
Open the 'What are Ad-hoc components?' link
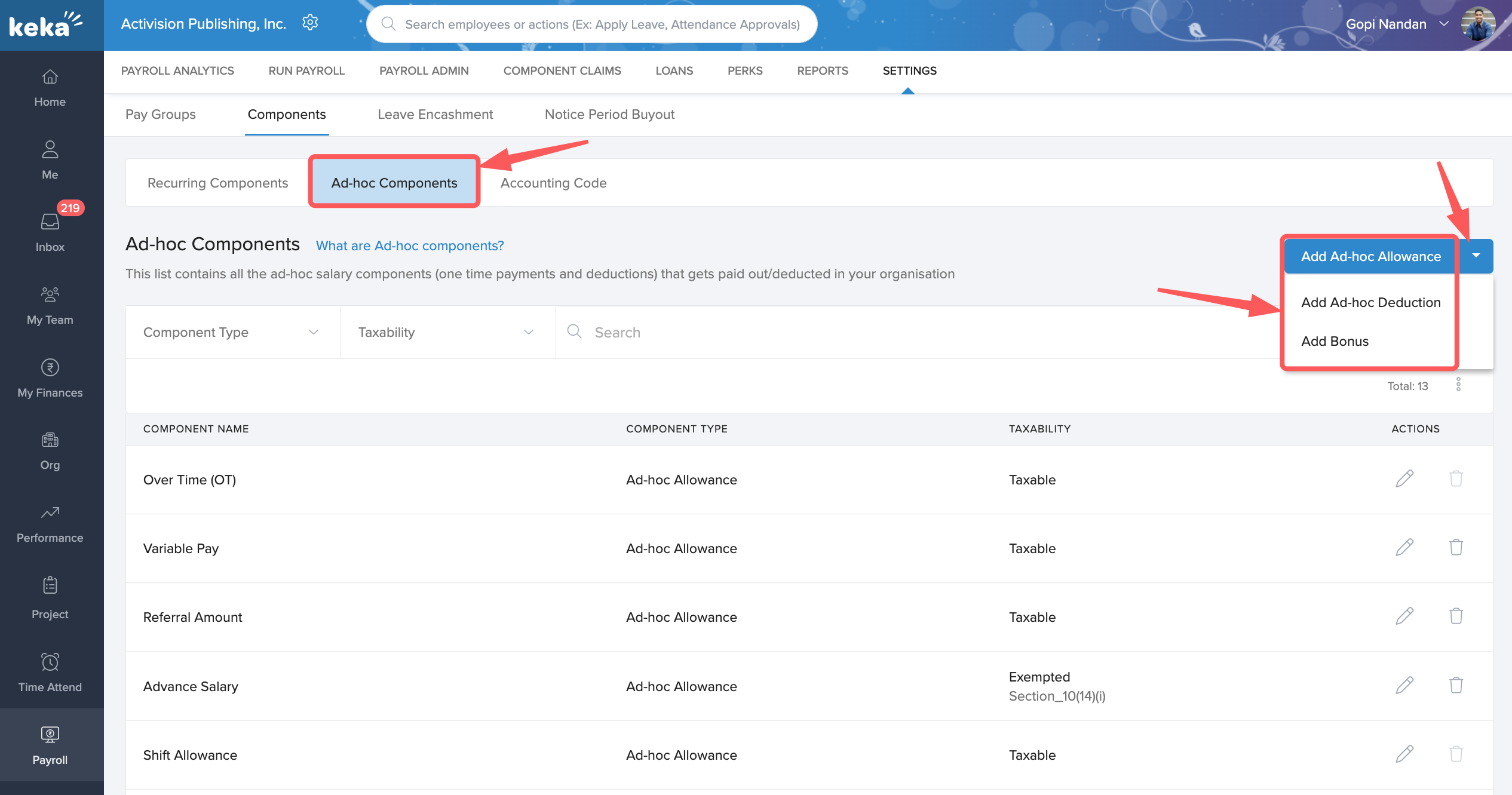point(410,245)
